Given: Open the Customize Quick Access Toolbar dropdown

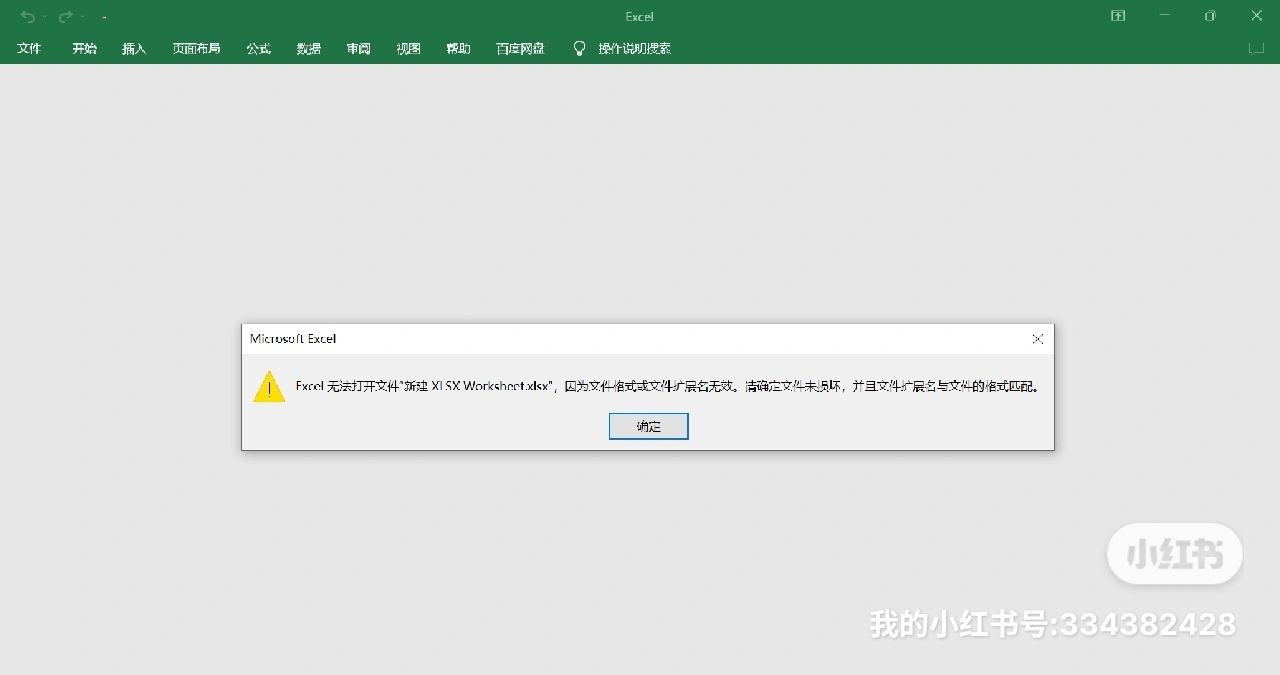Looking at the screenshot, I should tap(104, 17).
